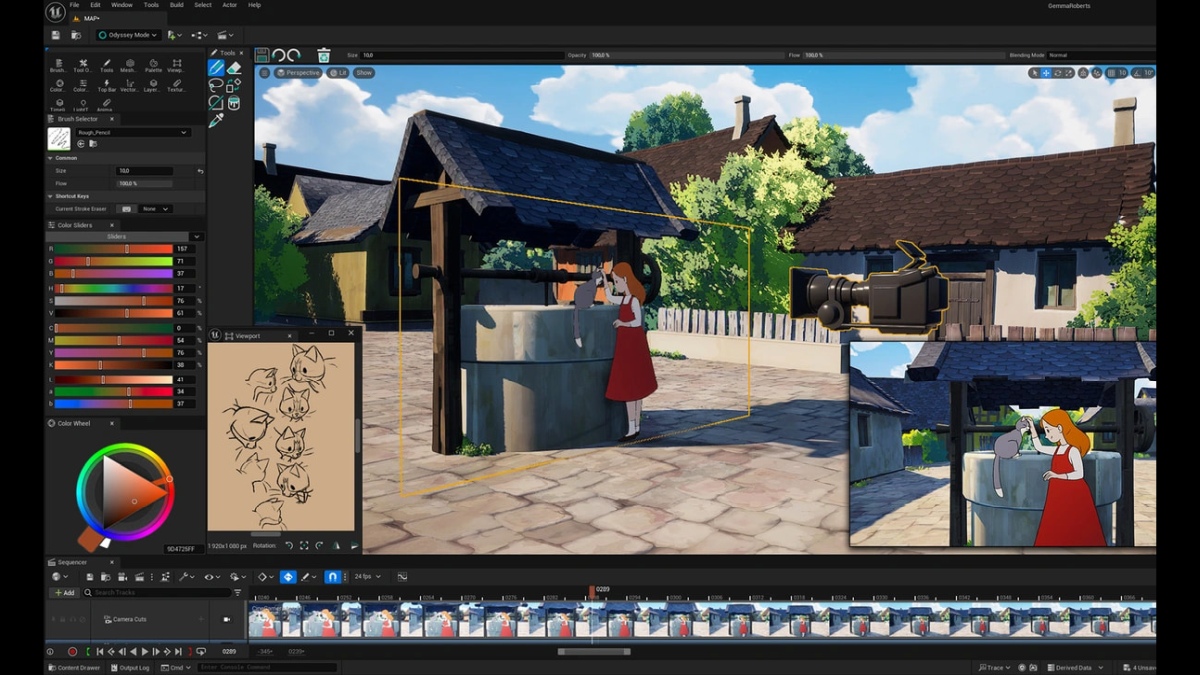Open the Top Bar panel shortcut

pos(106,85)
